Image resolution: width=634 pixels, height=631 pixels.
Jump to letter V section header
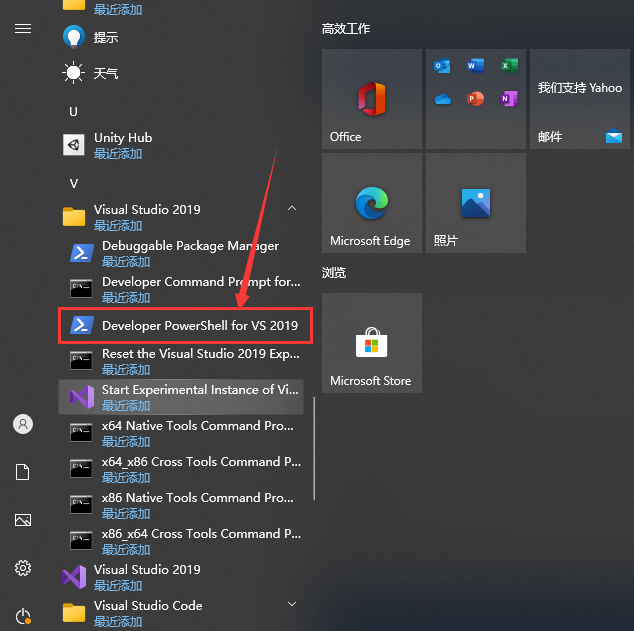74,184
